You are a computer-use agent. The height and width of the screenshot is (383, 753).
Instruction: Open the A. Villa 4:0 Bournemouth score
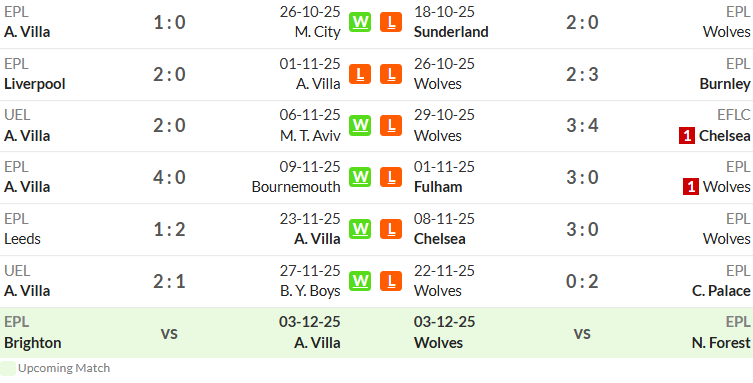click(170, 178)
